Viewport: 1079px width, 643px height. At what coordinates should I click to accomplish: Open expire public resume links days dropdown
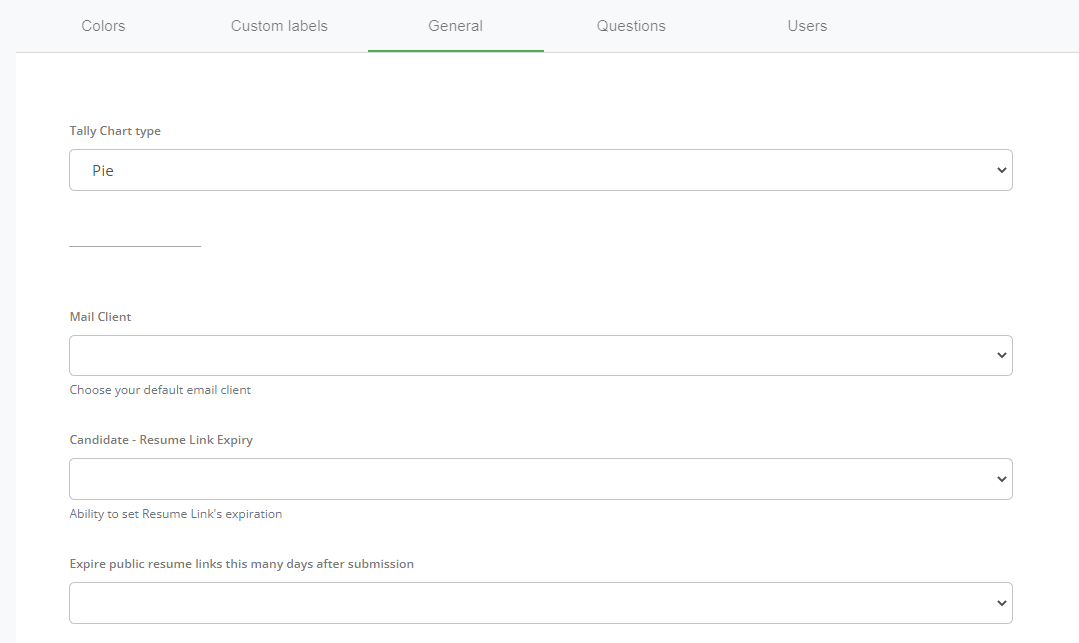[x=541, y=603]
